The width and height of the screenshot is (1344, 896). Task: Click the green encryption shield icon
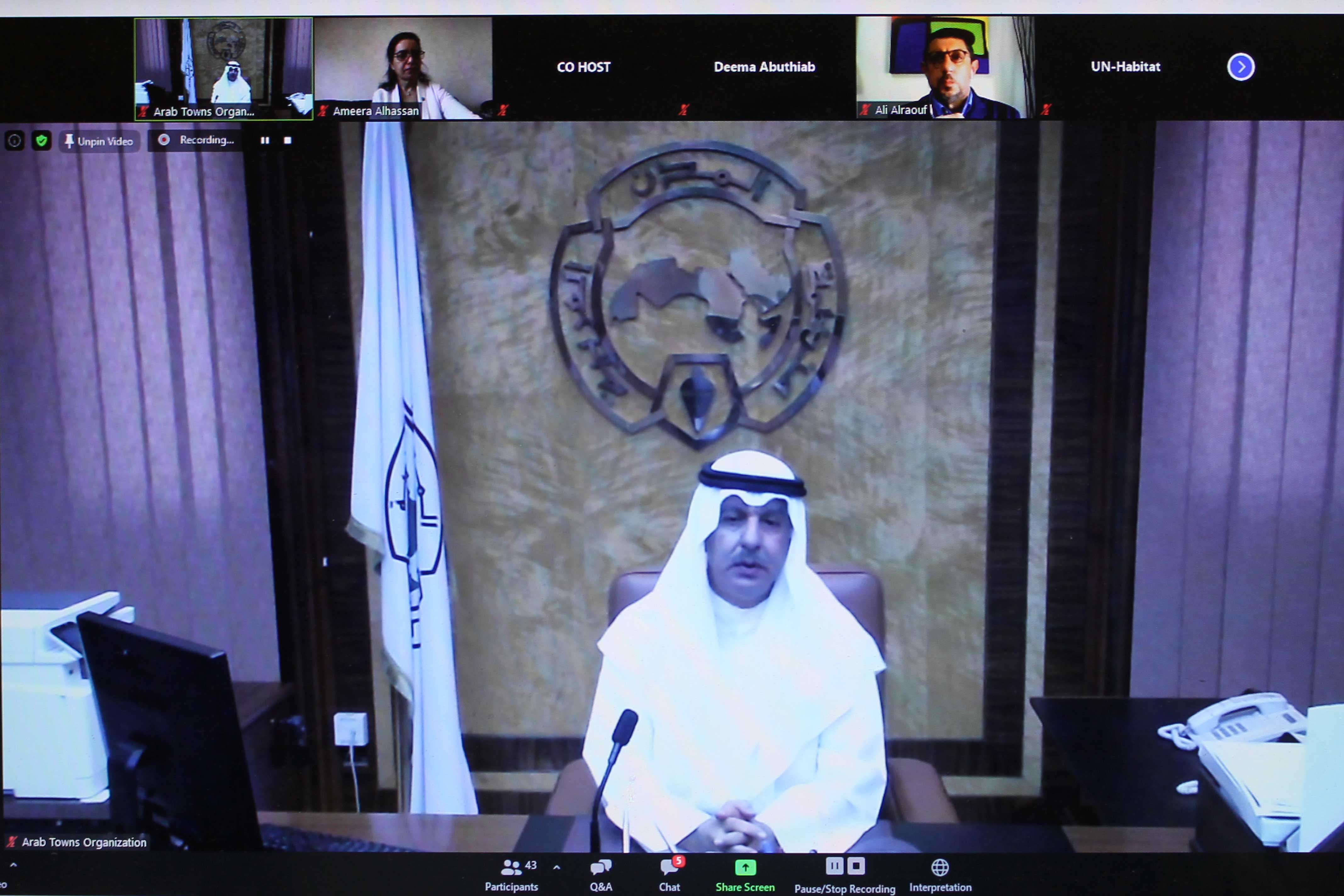click(41, 141)
